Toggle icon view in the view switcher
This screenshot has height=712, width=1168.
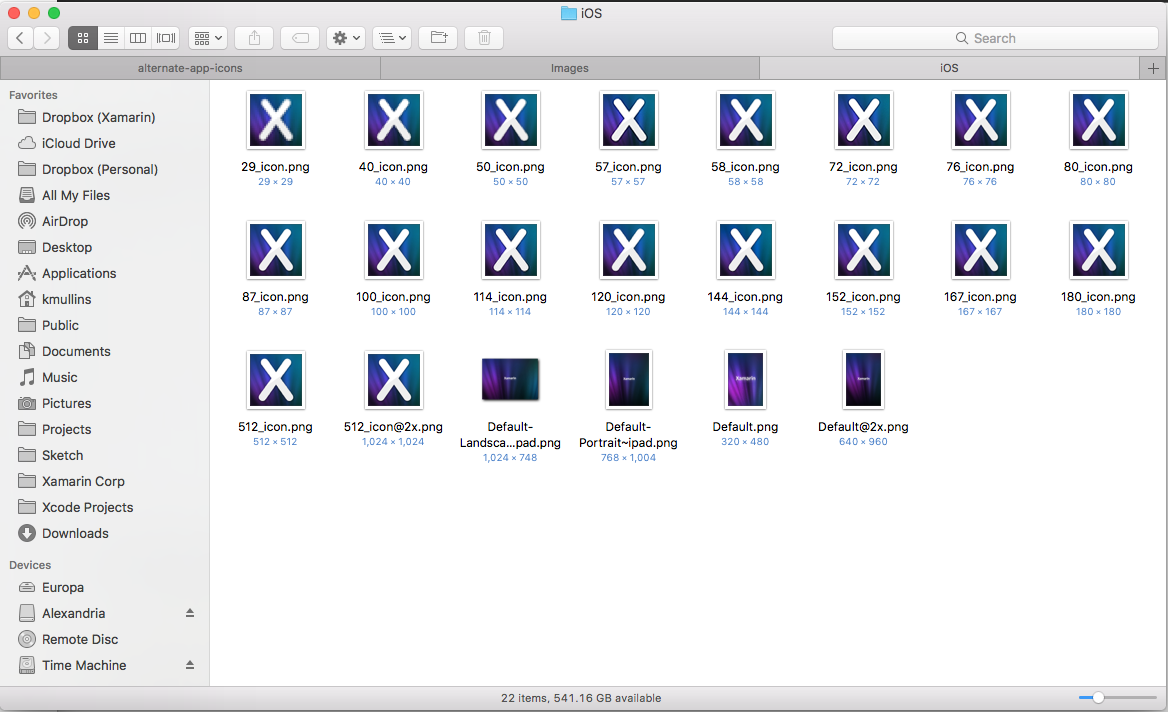tap(83, 37)
